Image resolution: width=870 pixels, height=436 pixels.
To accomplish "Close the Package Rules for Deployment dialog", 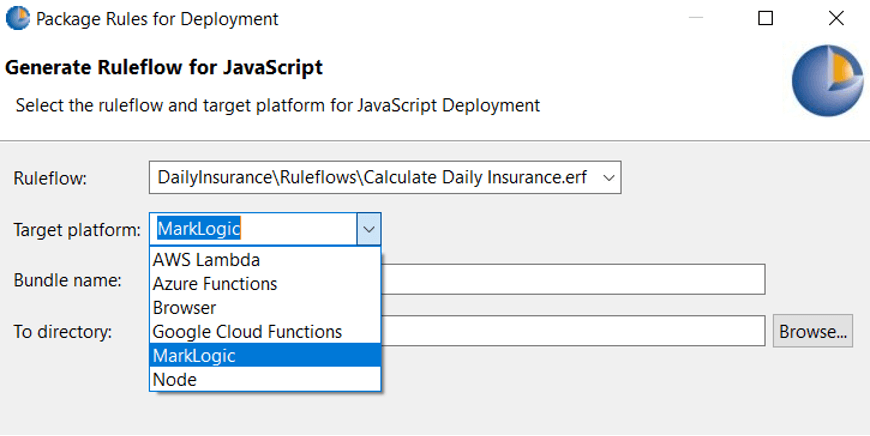I will pos(836,19).
